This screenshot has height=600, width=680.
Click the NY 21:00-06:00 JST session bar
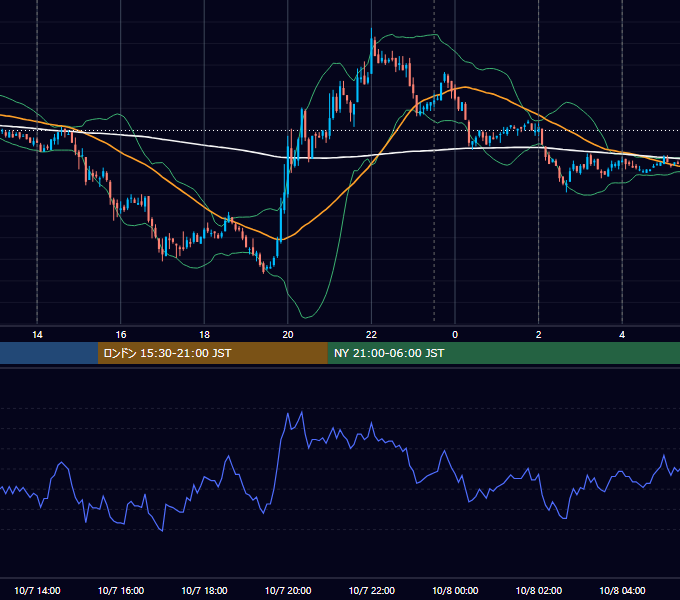[x=503, y=353]
